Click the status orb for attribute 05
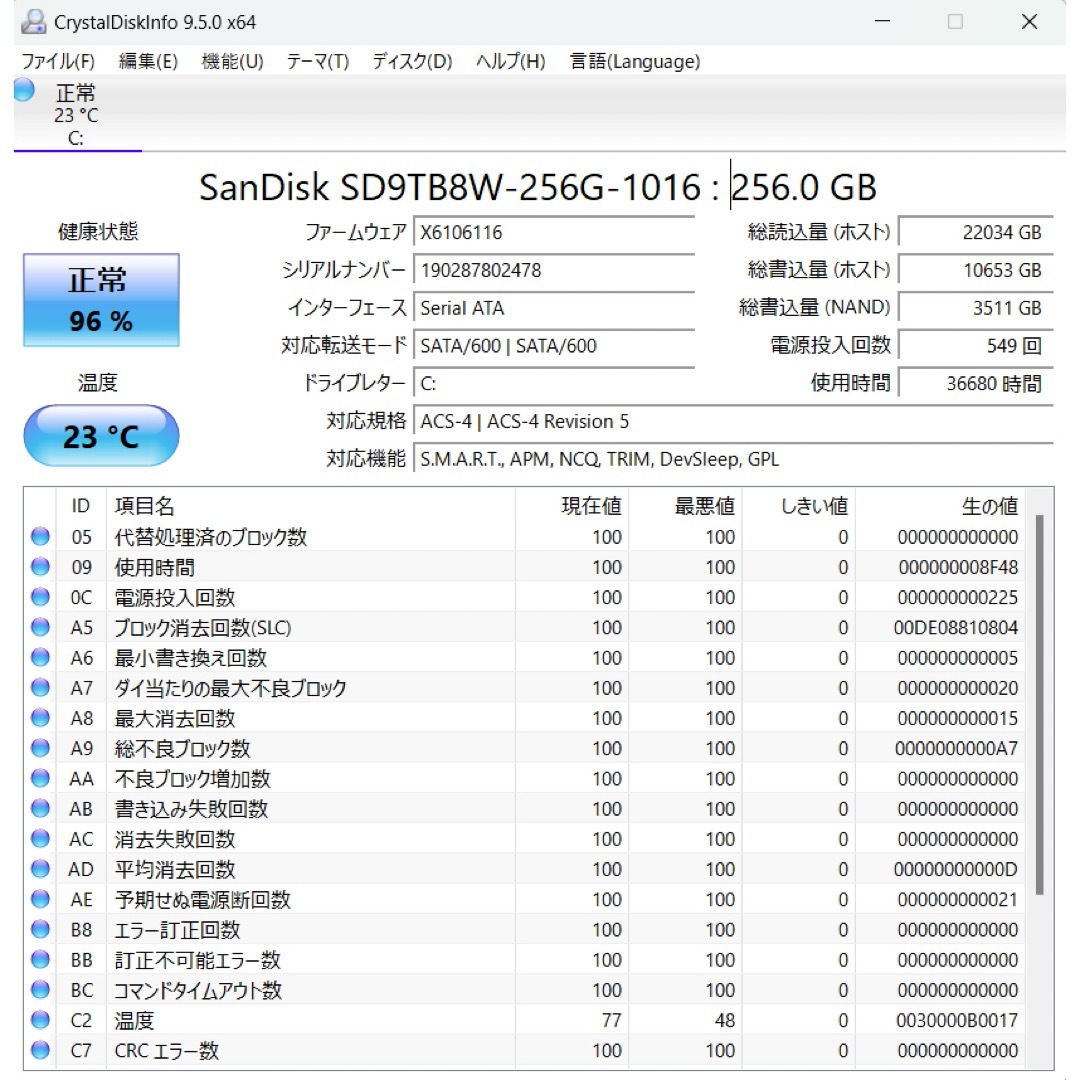Screen dimensions: 1080x1080 pyautogui.click(x=41, y=537)
